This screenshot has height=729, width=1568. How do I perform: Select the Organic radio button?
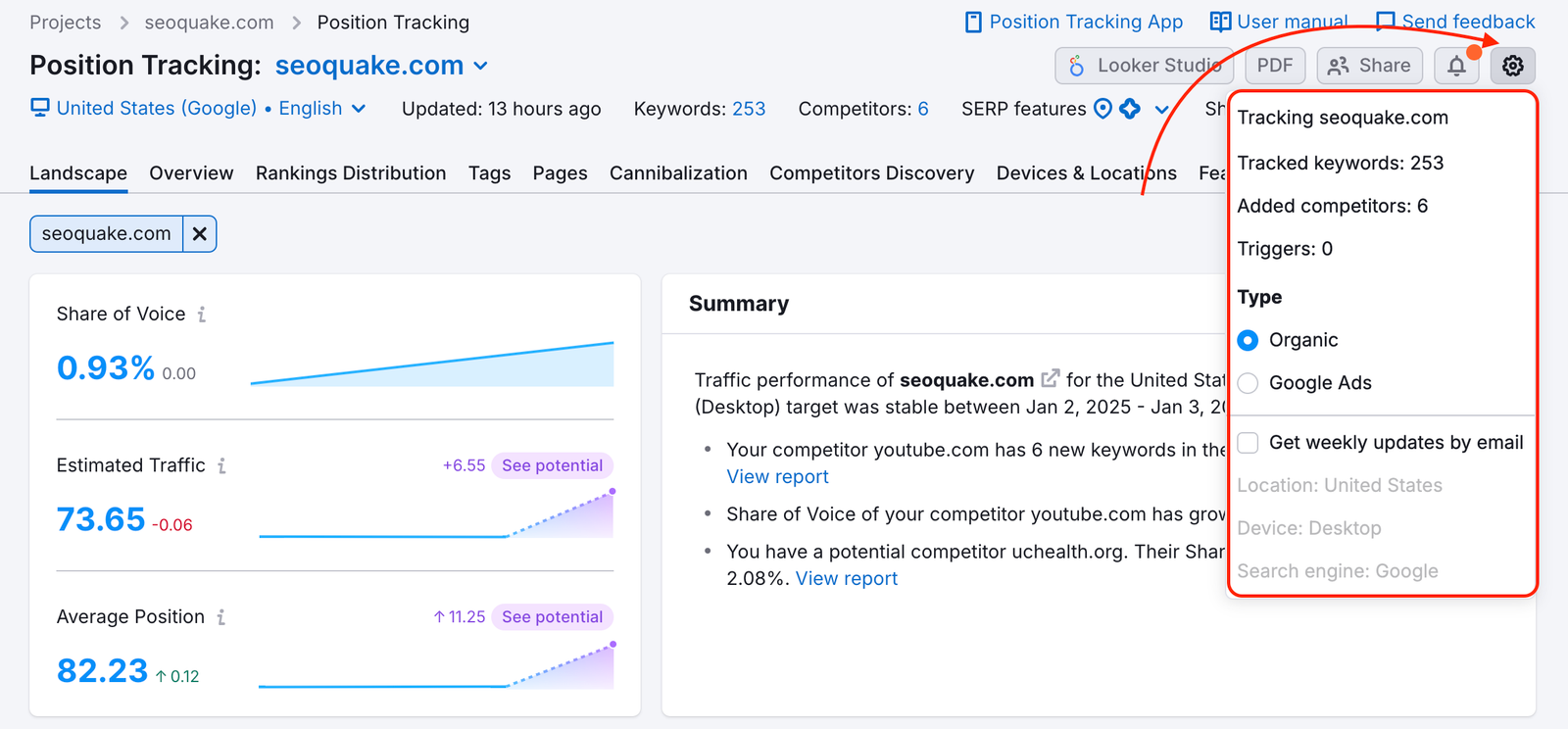coord(1248,340)
